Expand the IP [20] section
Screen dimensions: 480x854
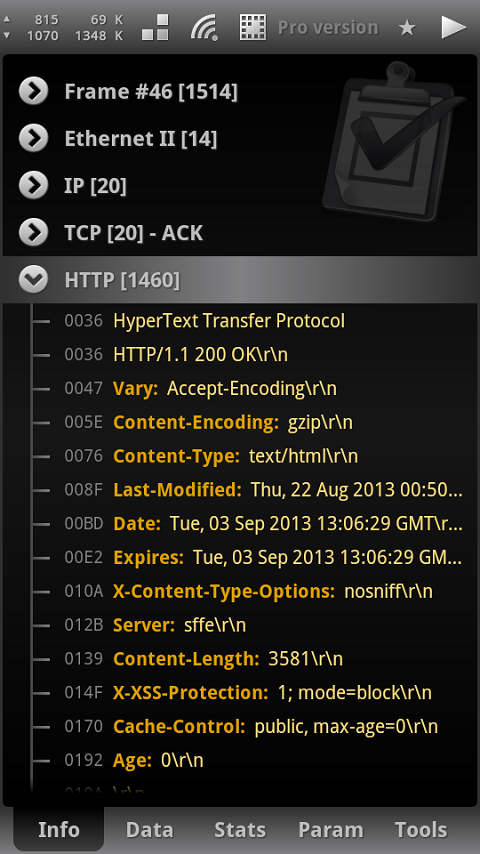click(240, 186)
